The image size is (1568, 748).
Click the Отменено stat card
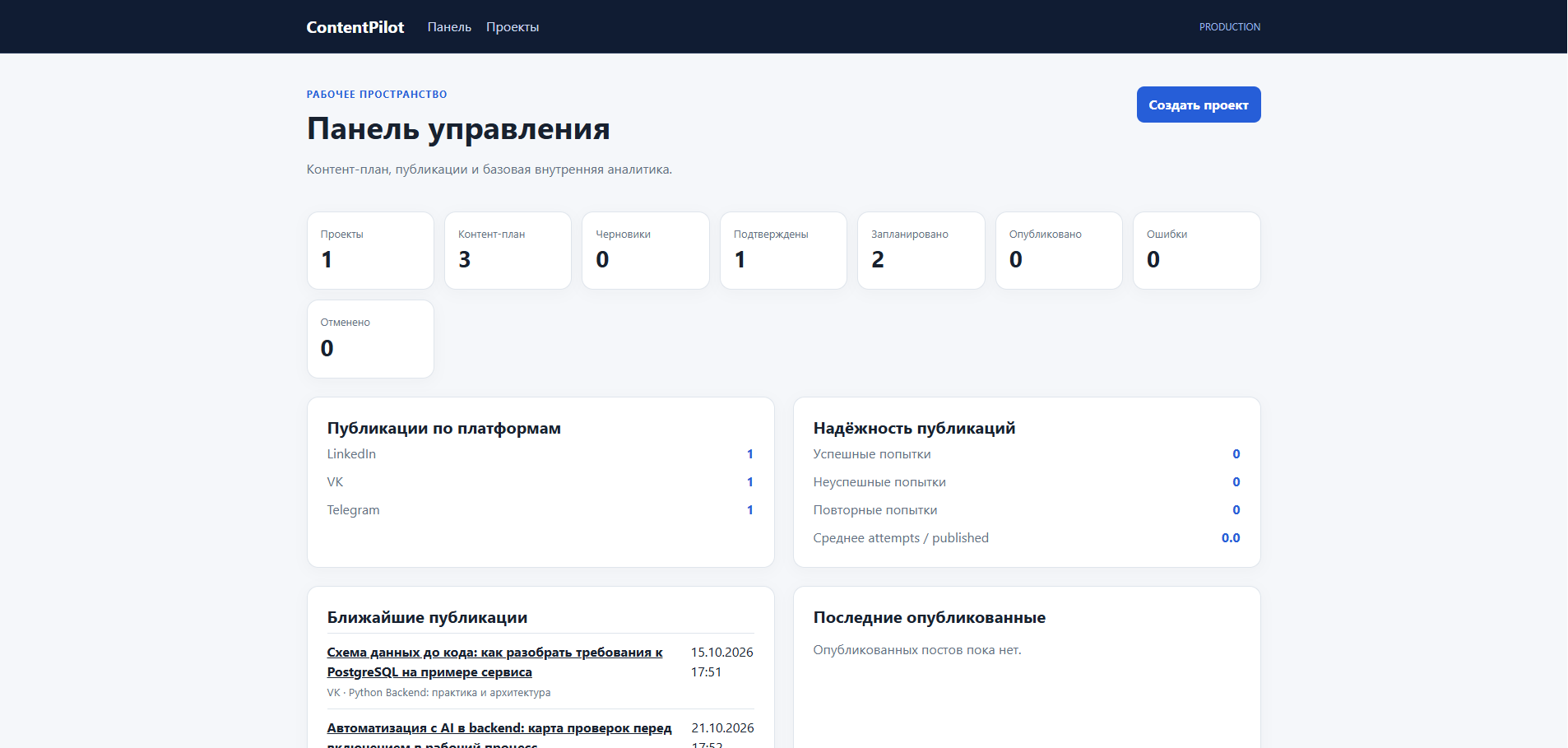pyautogui.click(x=370, y=339)
